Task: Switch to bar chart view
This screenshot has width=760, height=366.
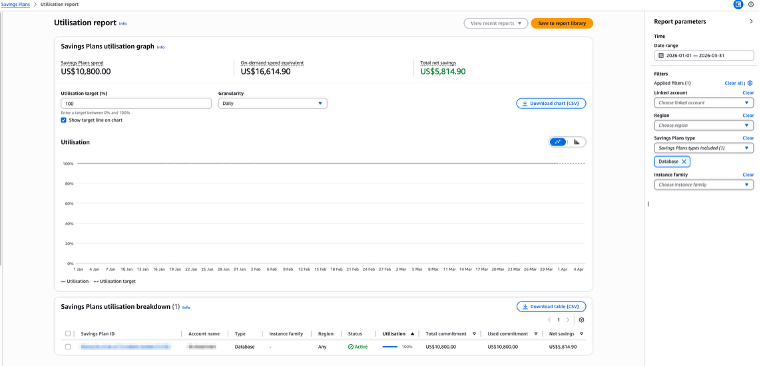Action: pyautogui.click(x=576, y=142)
